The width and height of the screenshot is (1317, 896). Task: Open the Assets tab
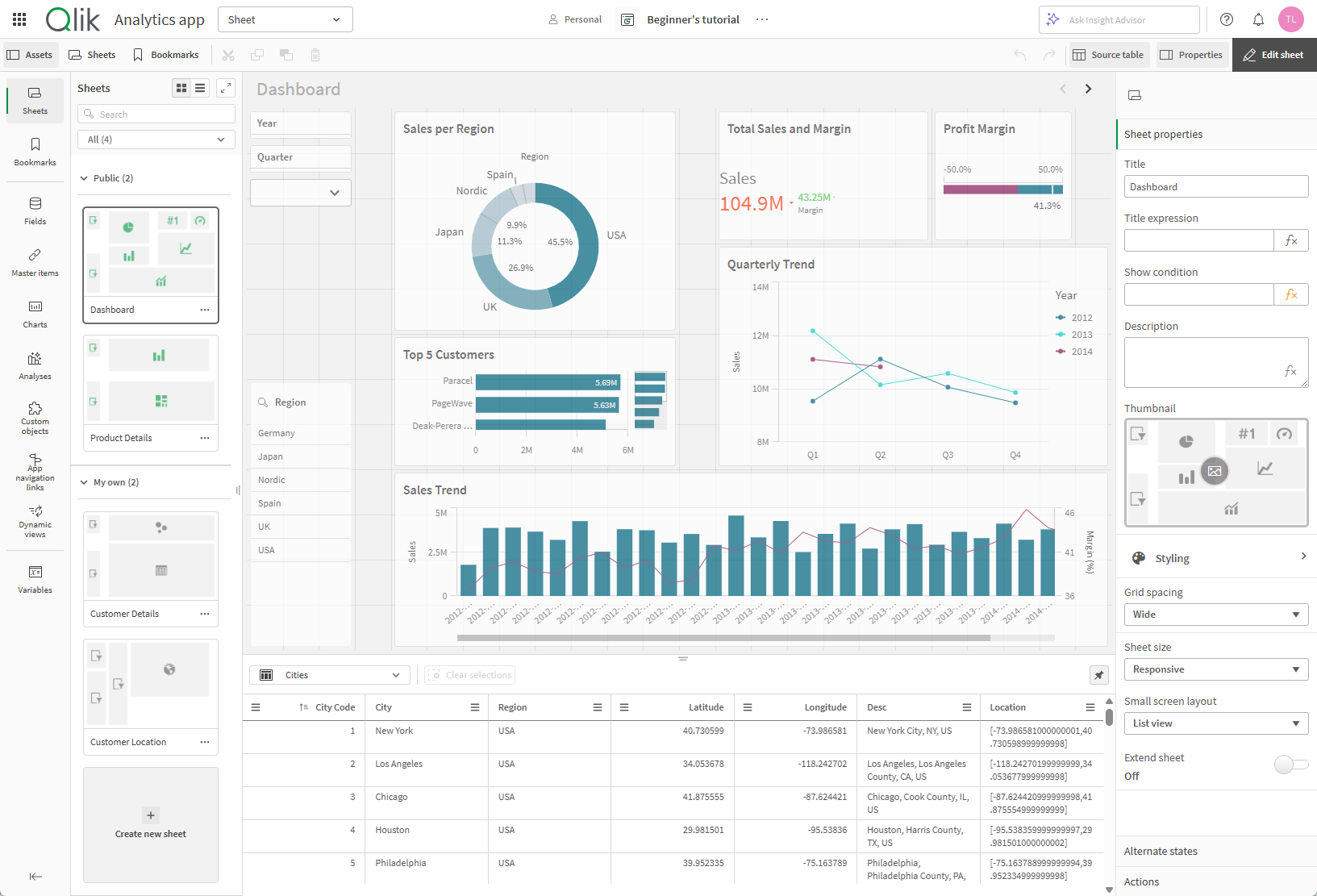click(30, 55)
